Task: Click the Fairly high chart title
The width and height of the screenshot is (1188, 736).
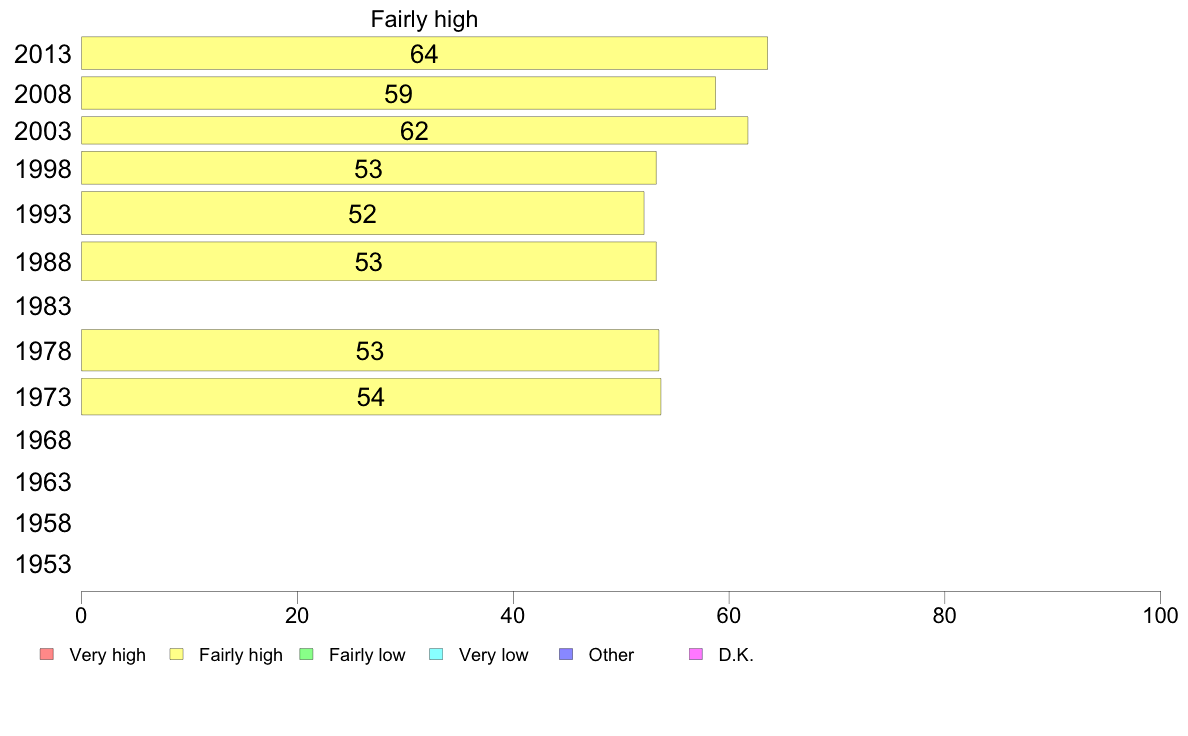Action: 424,19
